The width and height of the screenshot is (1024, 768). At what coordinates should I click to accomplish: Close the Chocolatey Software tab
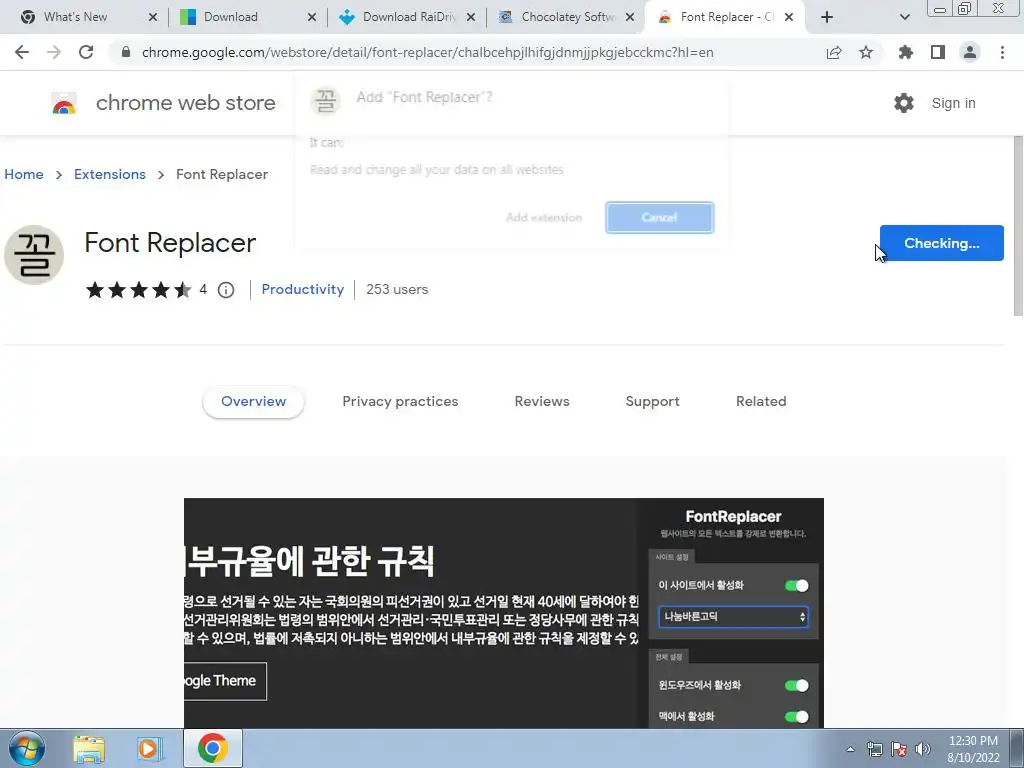tap(630, 17)
